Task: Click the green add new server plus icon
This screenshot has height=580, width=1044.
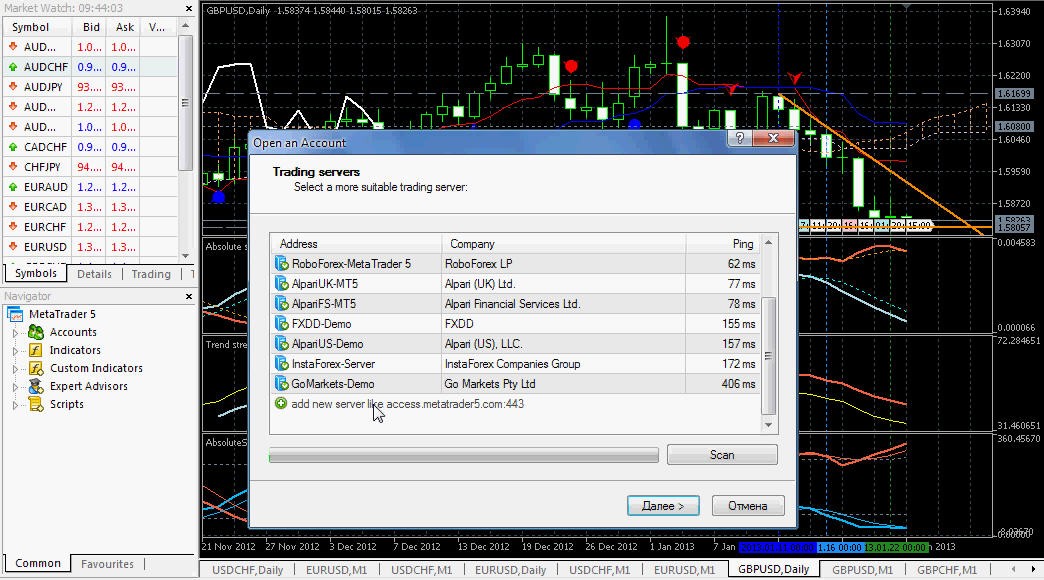Action: (x=281, y=404)
